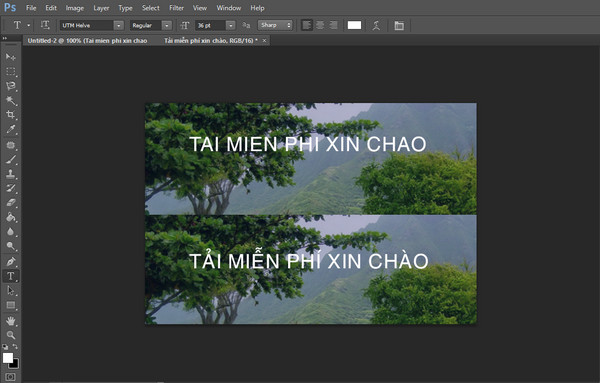Select the Horizontal Type tool in toolbox
This screenshot has height=383, width=600.
(10, 276)
